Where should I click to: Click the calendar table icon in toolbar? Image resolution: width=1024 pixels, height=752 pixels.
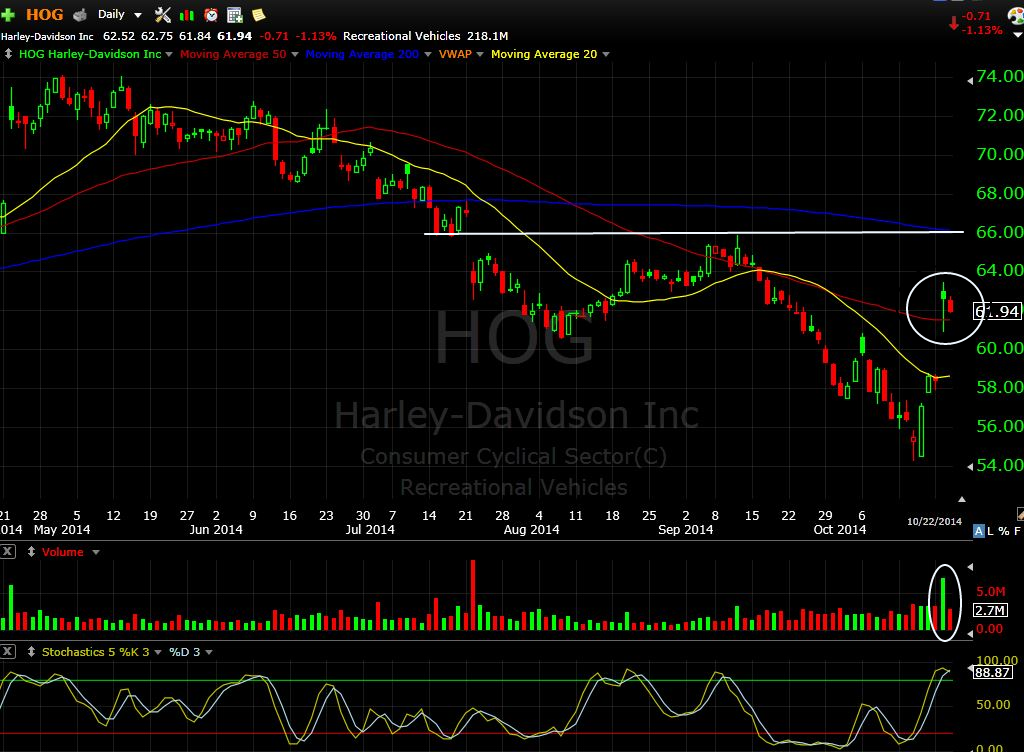(234, 14)
